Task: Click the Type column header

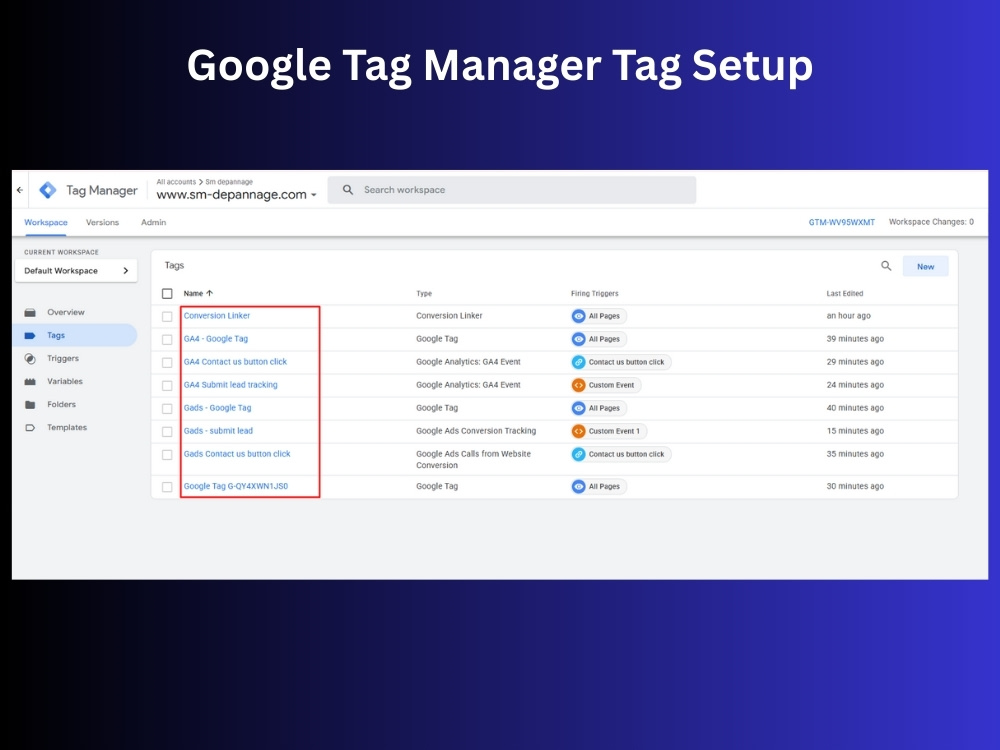Action: (x=424, y=293)
